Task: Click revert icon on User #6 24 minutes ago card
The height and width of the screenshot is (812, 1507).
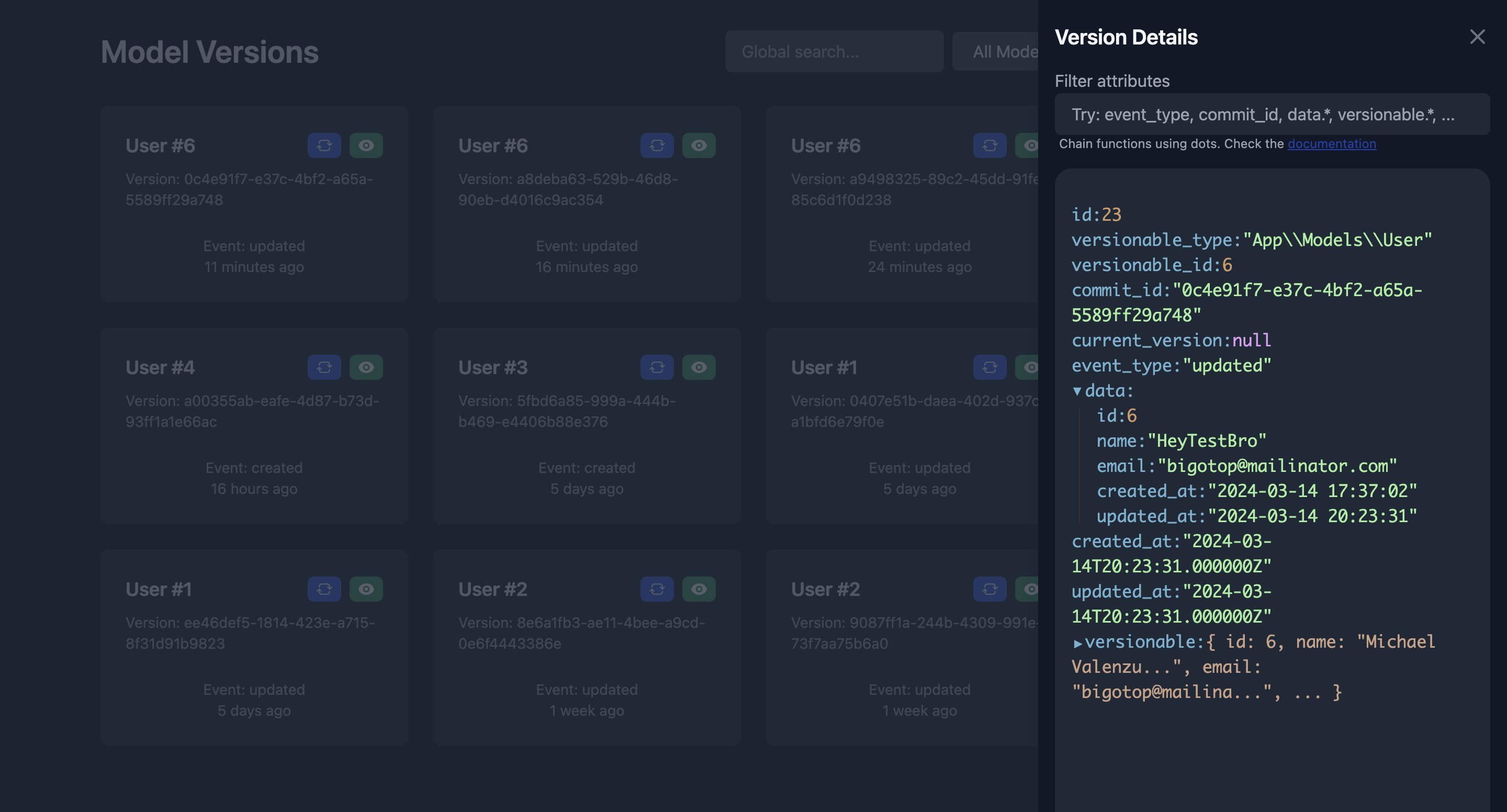Action: click(x=990, y=145)
